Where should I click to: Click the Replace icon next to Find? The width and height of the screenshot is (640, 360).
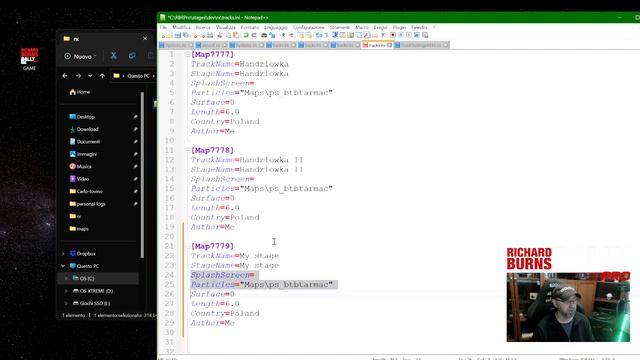point(272,36)
